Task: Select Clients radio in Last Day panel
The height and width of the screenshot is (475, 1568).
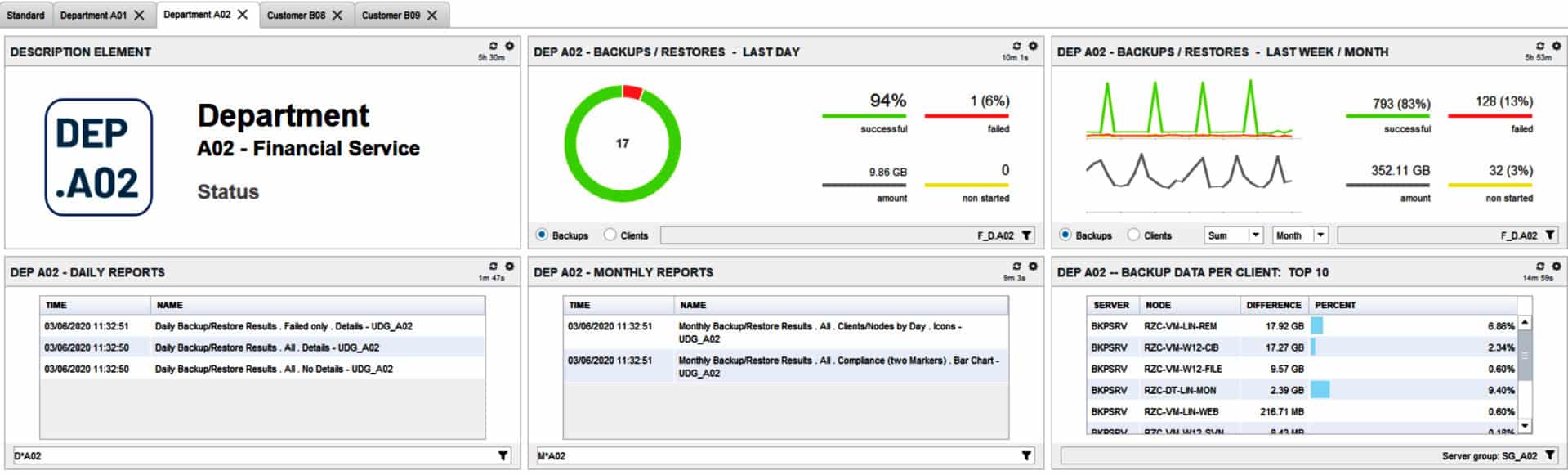Action: (x=610, y=235)
